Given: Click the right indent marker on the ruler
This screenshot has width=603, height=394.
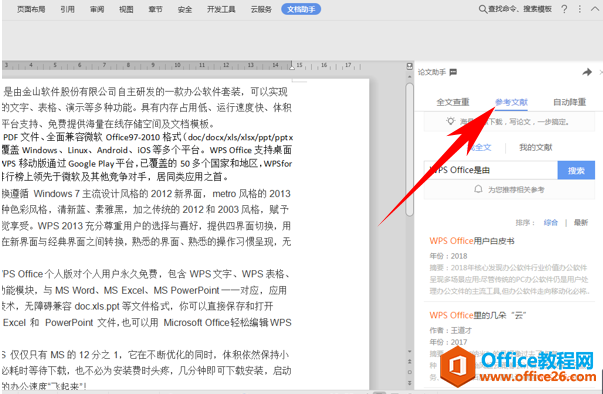Looking at the screenshot, I should coord(292,66).
